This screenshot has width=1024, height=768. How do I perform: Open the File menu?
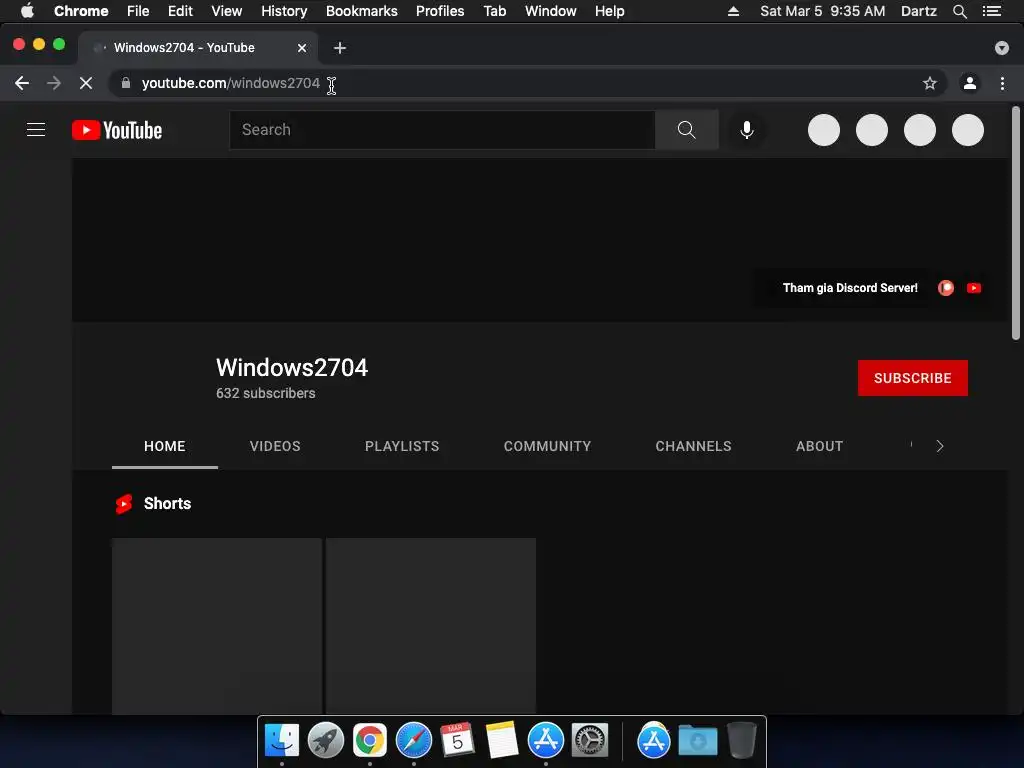pos(138,11)
